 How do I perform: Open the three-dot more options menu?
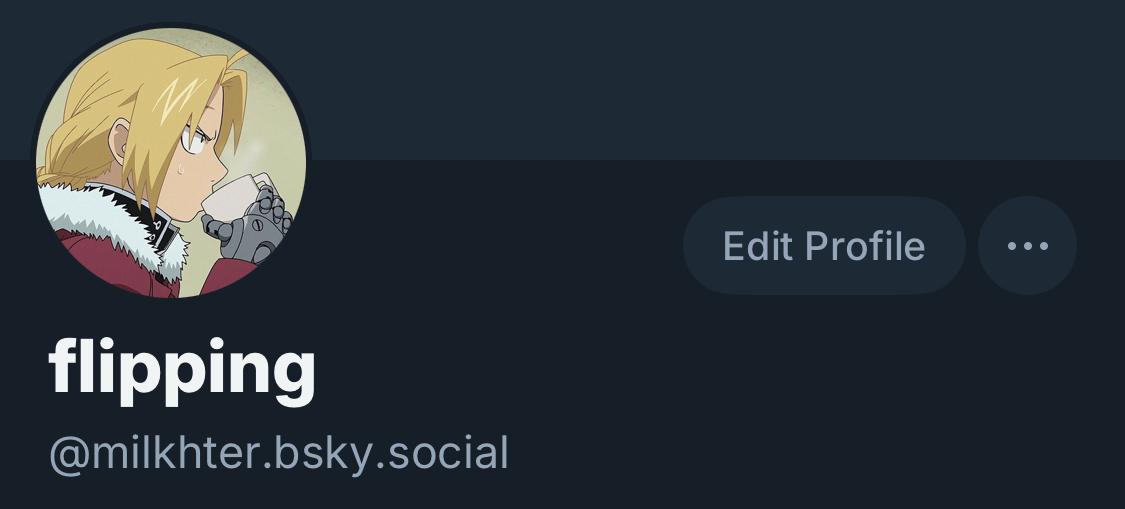tap(1027, 246)
